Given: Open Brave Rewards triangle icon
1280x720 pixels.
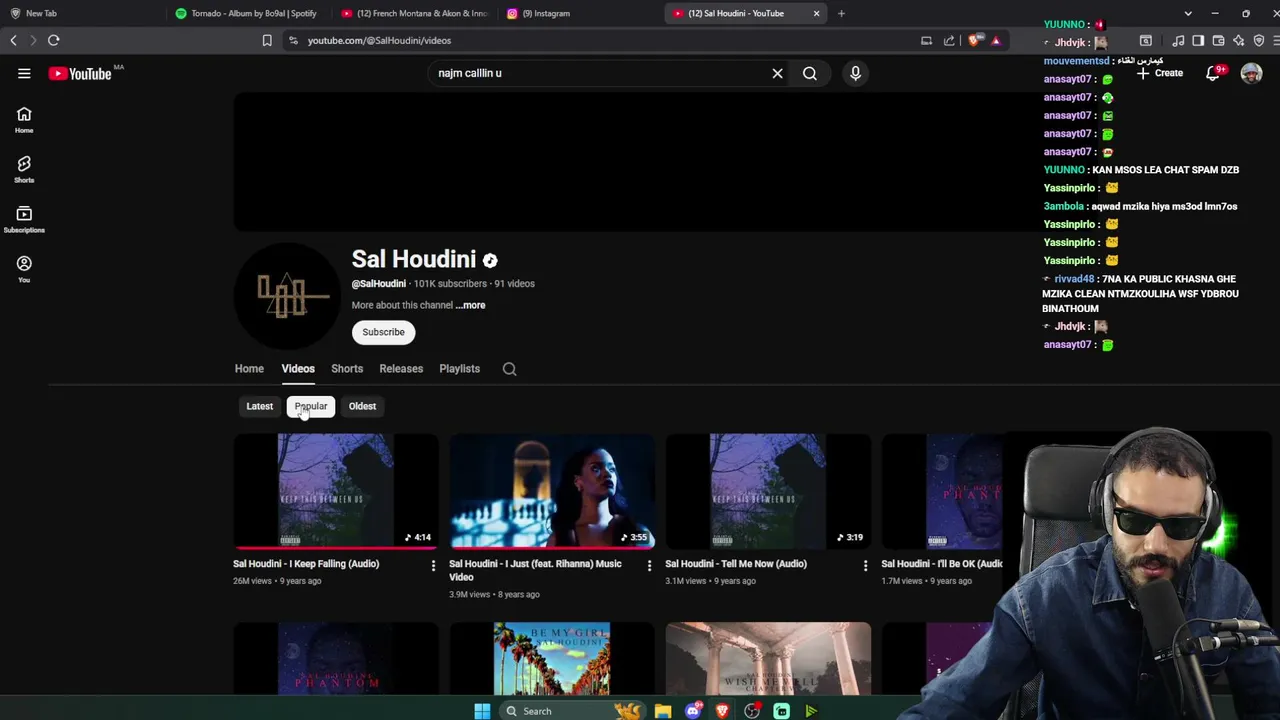Looking at the screenshot, I should coord(996,40).
